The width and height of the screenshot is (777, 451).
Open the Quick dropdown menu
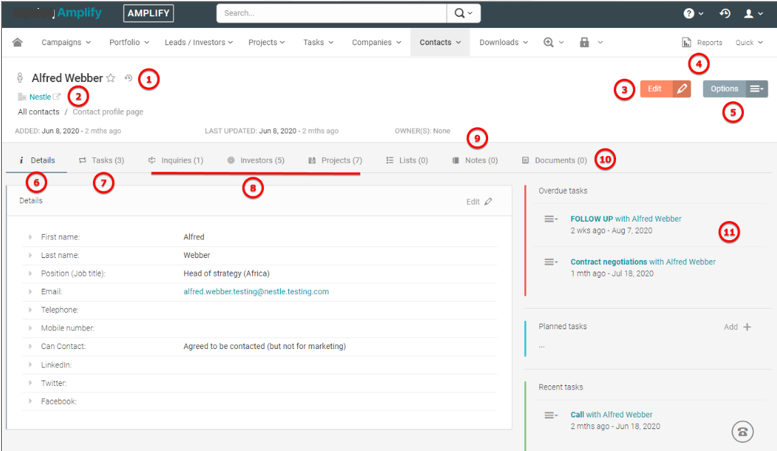pyautogui.click(x=749, y=43)
